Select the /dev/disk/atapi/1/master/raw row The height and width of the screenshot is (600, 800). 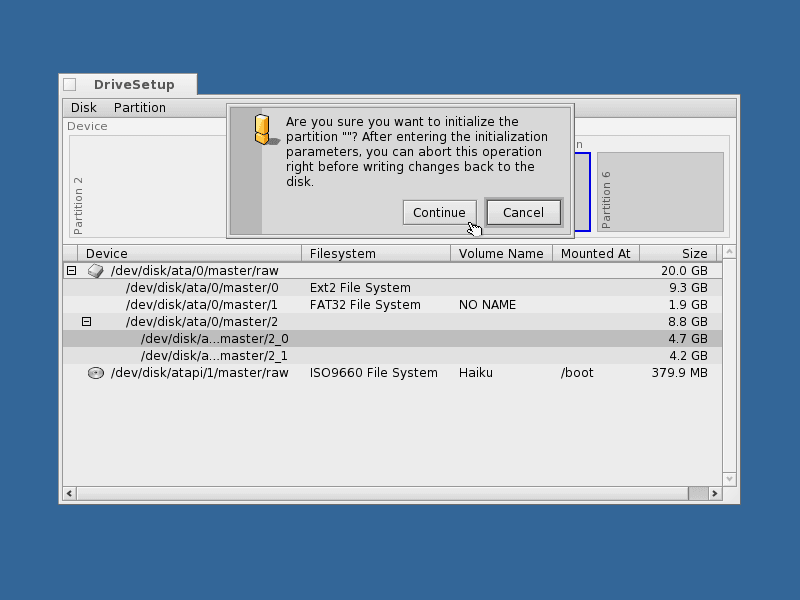coord(392,373)
